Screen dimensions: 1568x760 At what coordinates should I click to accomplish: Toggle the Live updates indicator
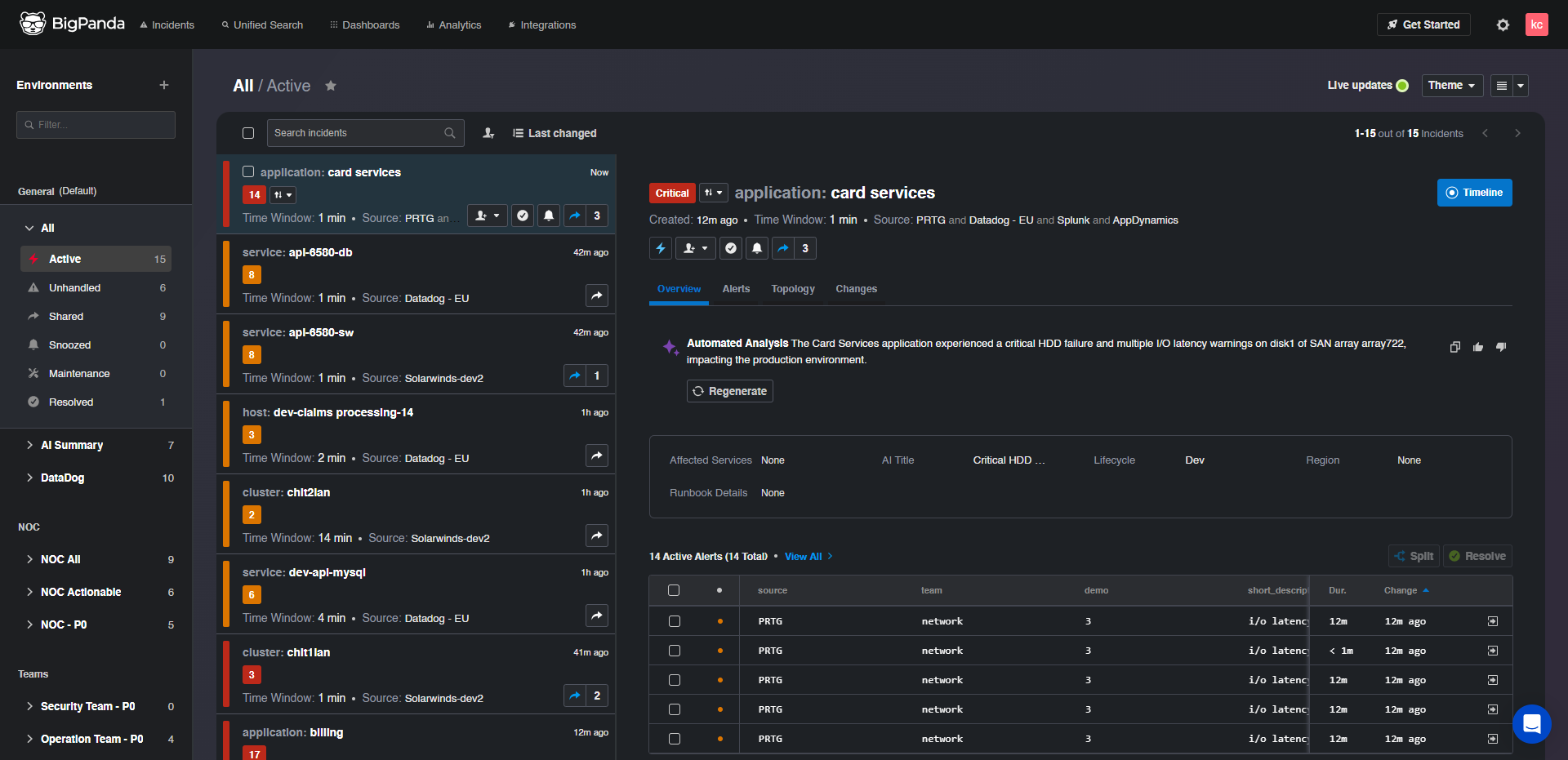point(1402,86)
